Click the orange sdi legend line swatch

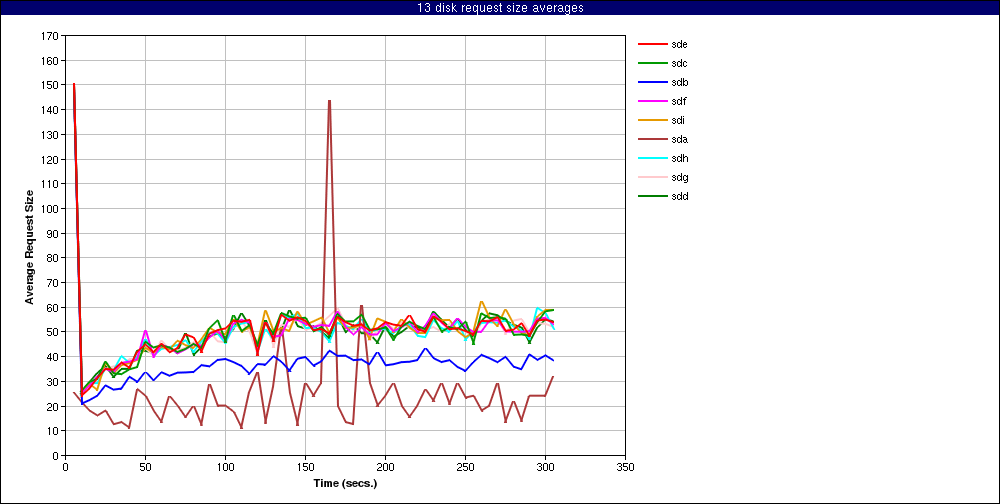(652, 120)
